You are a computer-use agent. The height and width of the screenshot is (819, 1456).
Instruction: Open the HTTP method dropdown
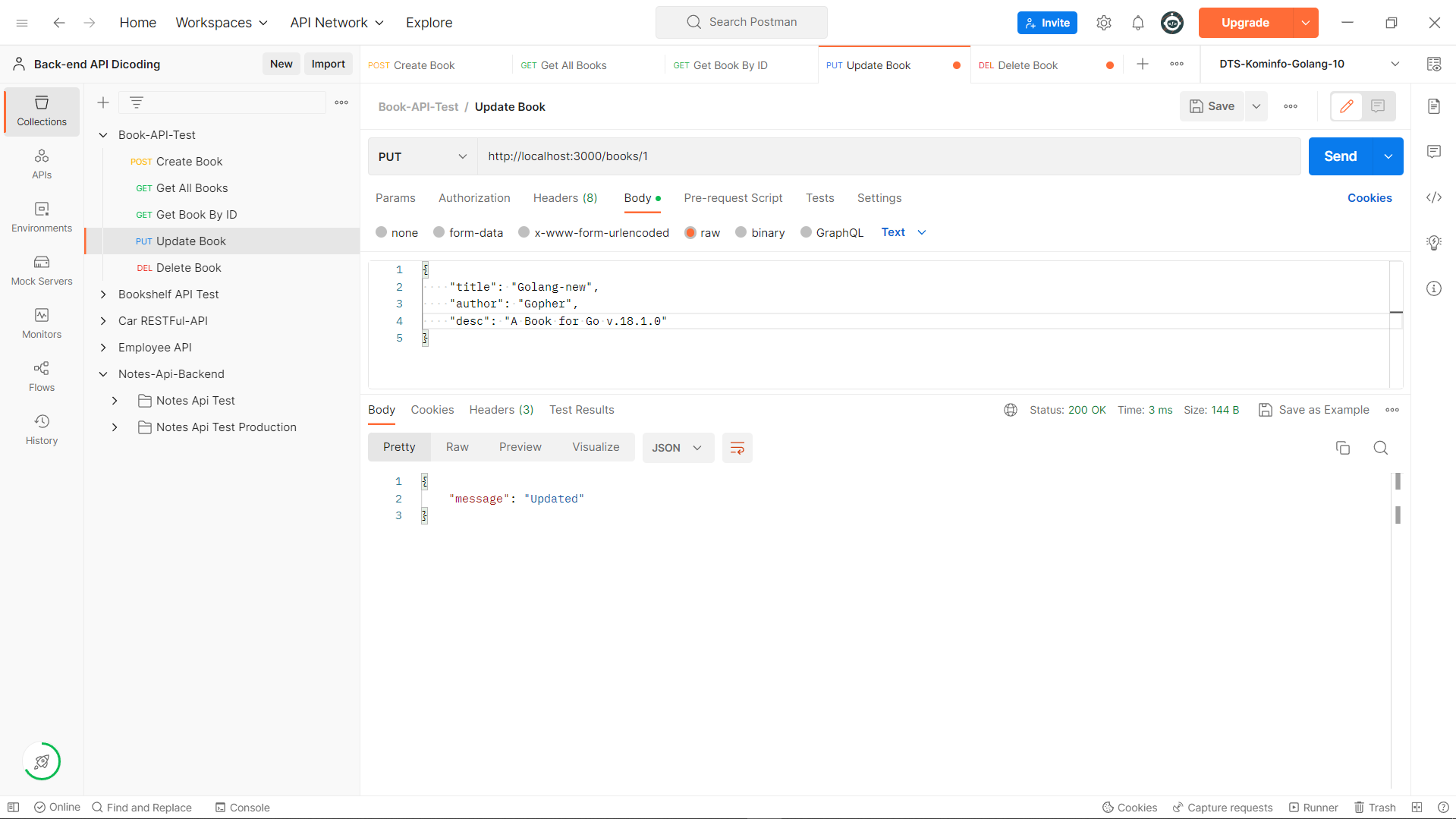point(423,156)
